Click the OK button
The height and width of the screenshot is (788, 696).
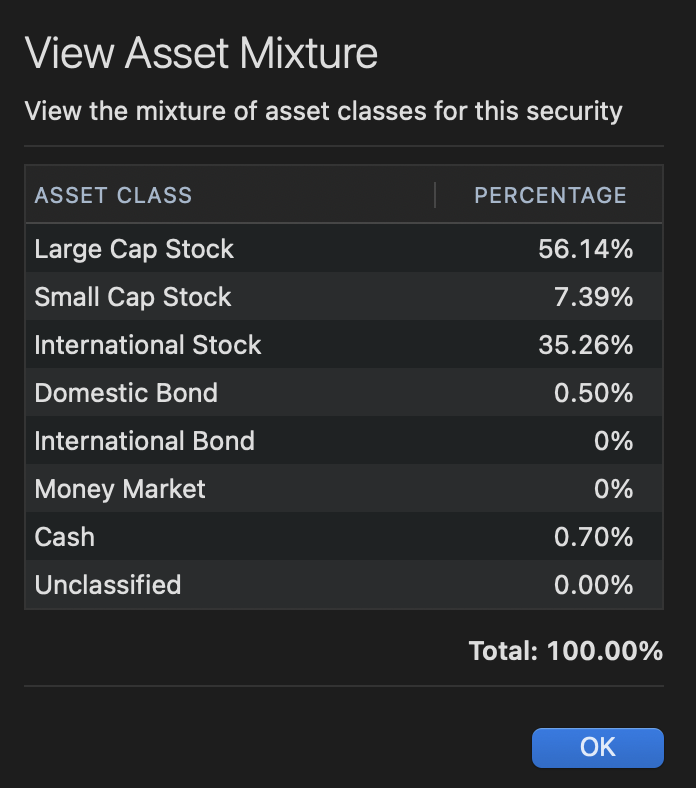point(597,747)
